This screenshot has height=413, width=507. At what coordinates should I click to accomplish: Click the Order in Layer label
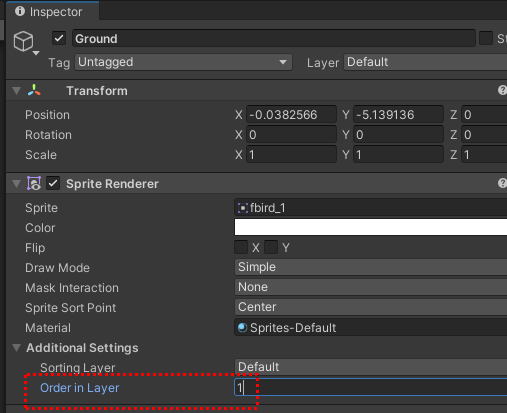point(79,388)
